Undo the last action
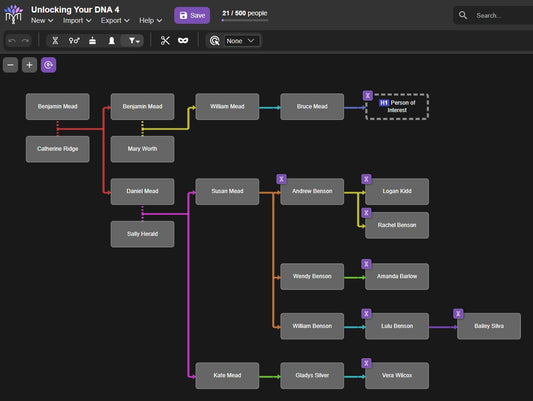533x401 pixels. 12,41
